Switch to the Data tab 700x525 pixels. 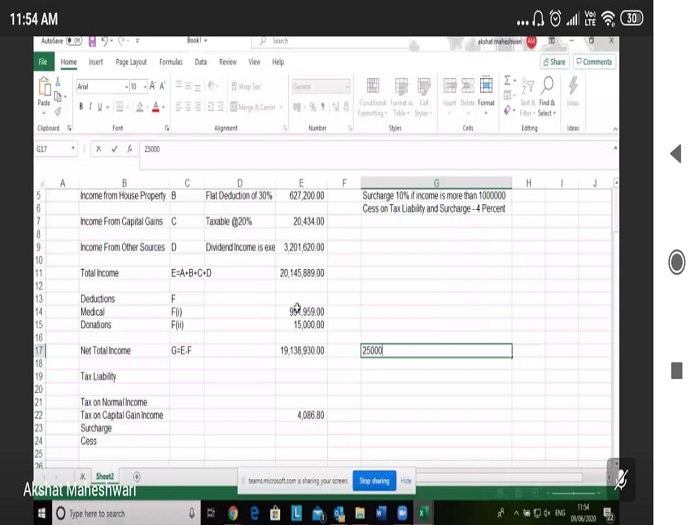[201, 62]
